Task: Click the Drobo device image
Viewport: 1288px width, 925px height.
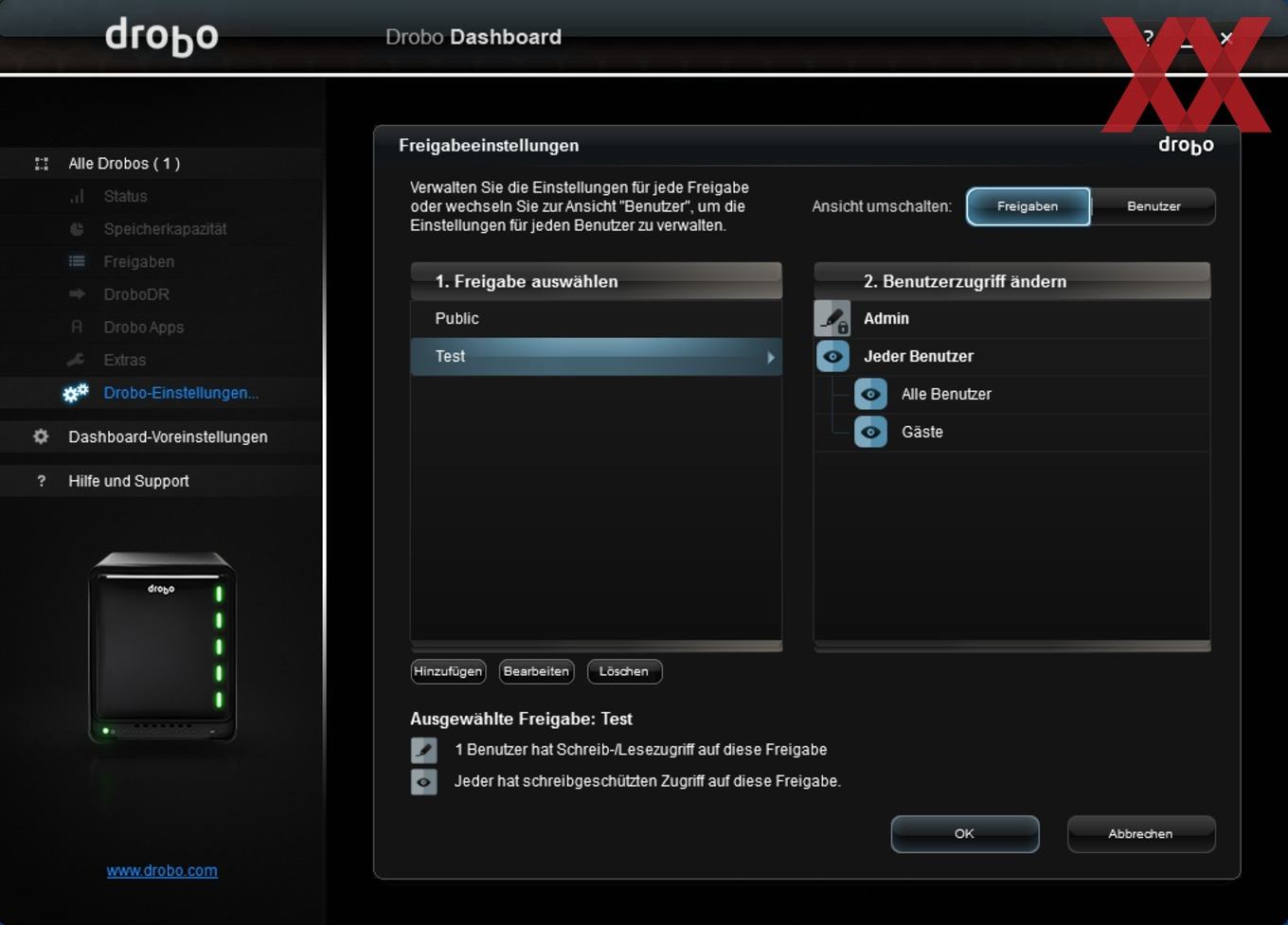Action: tap(162, 648)
